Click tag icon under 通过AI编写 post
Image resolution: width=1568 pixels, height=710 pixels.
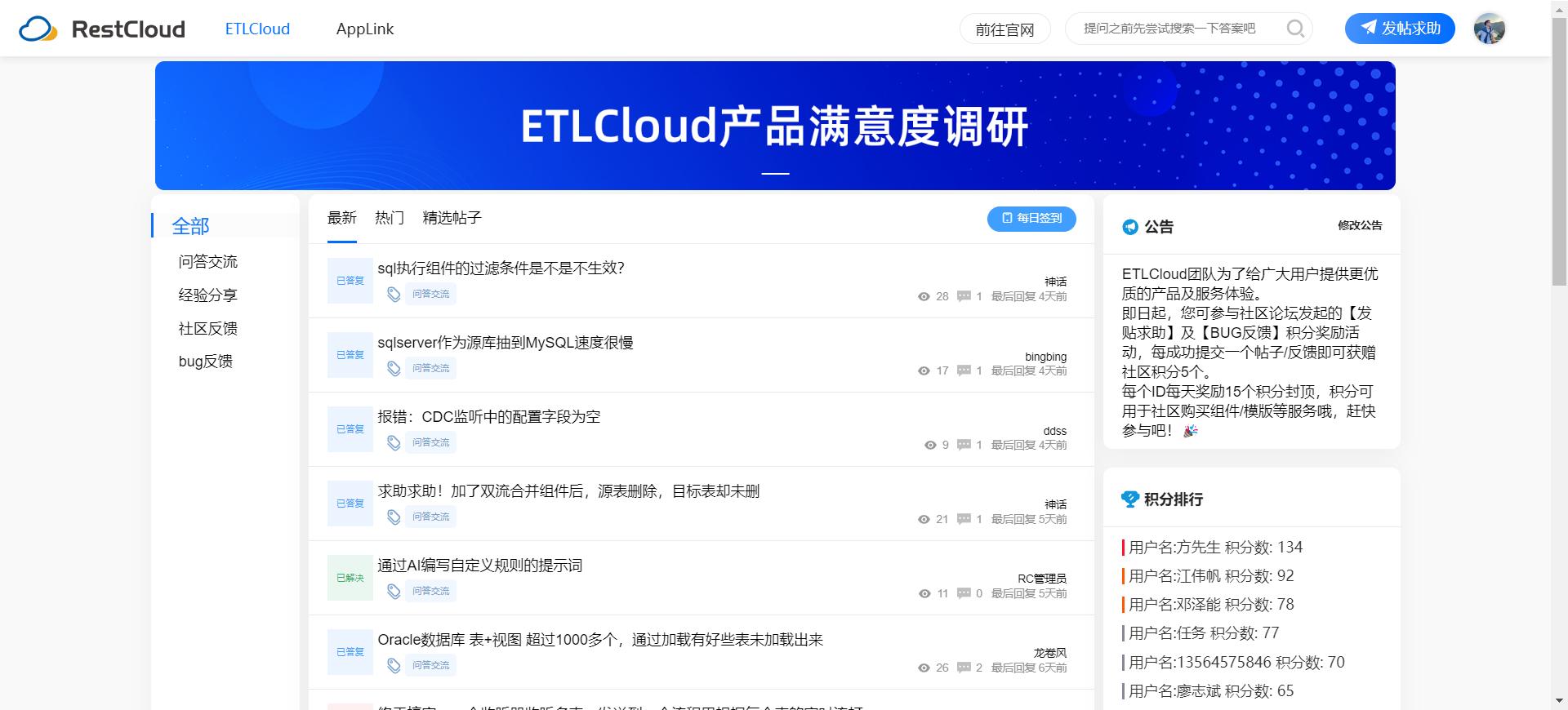[394, 591]
